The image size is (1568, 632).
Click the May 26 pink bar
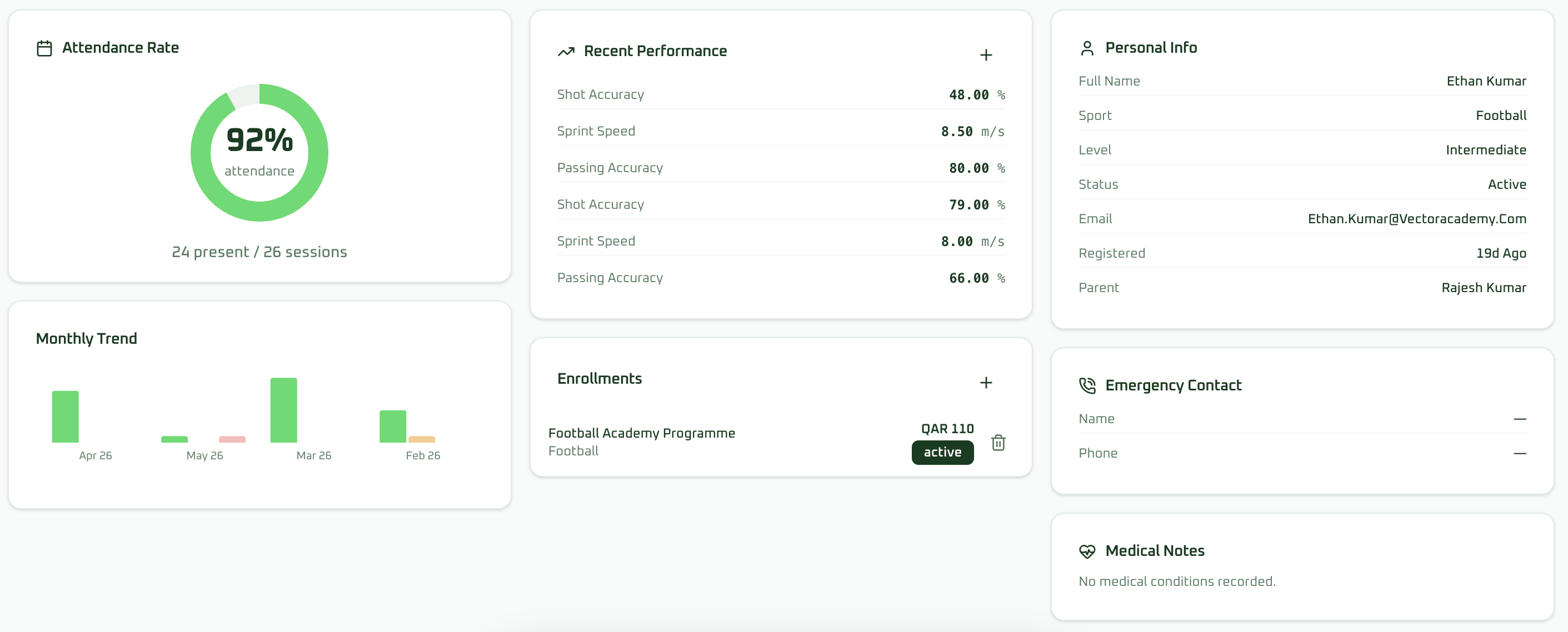(232, 439)
